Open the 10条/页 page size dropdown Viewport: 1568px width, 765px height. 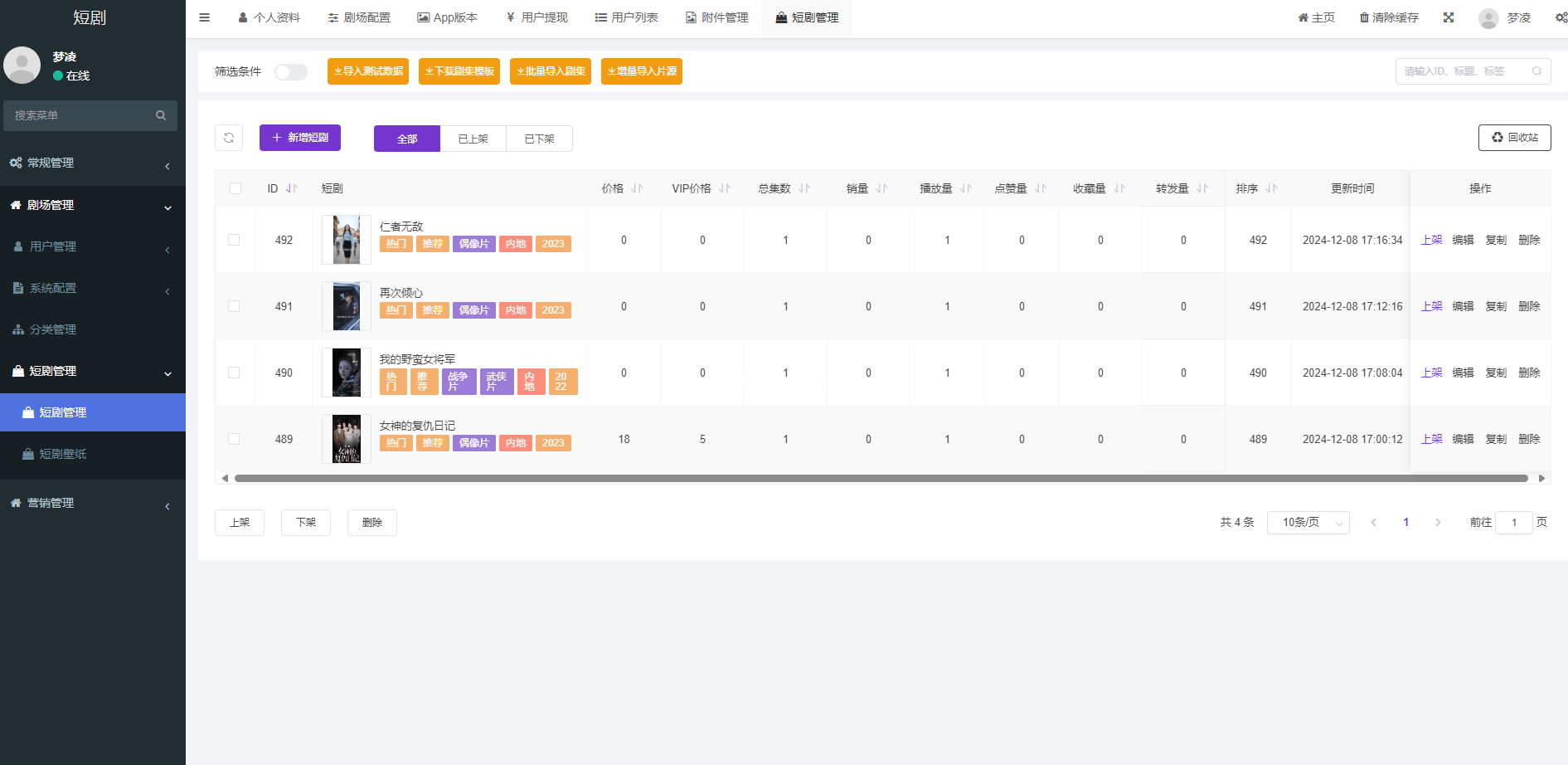coord(1308,522)
